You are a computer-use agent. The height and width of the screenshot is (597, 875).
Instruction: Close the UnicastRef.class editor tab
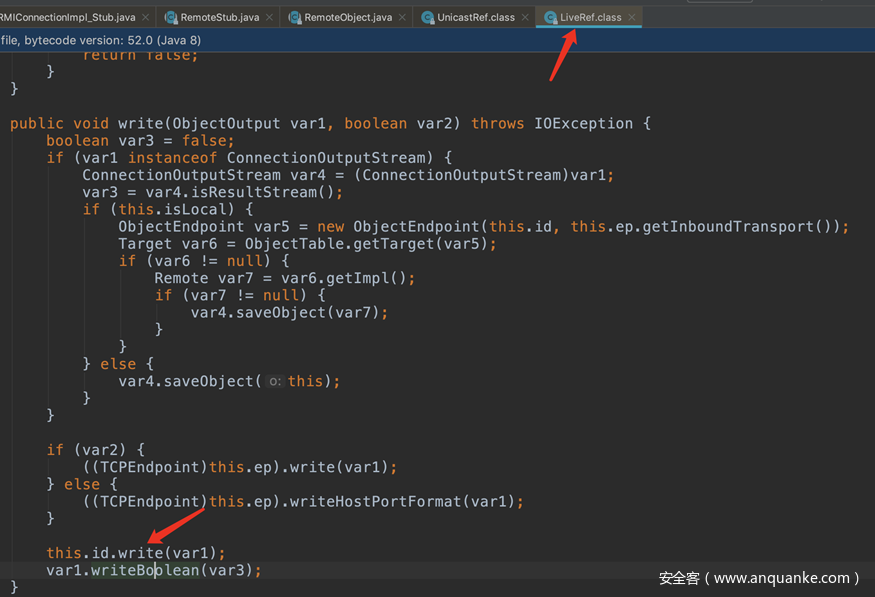pyautogui.click(x=526, y=18)
